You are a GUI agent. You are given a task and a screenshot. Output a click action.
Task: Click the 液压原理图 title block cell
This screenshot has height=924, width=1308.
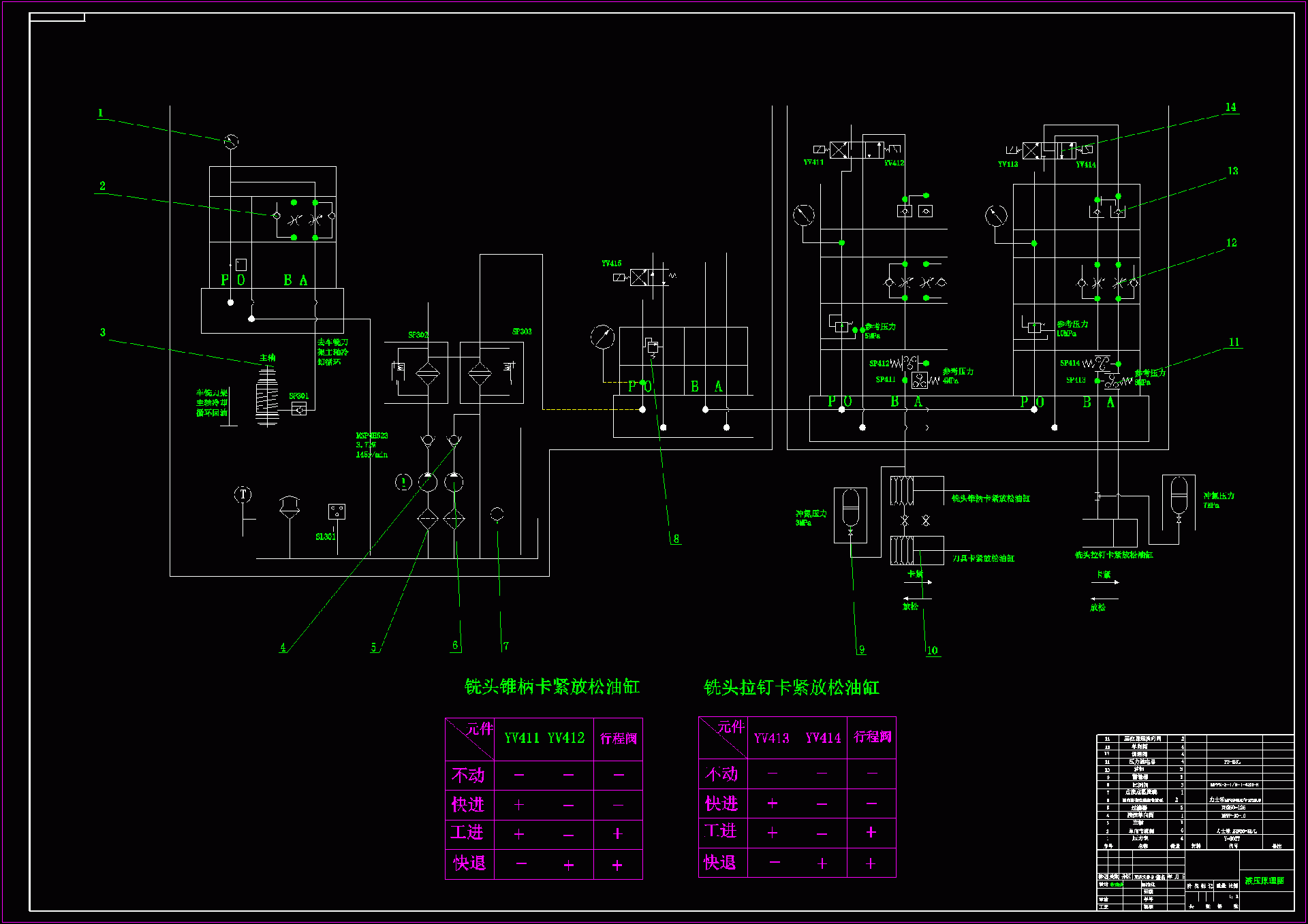click(x=1264, y=880)
